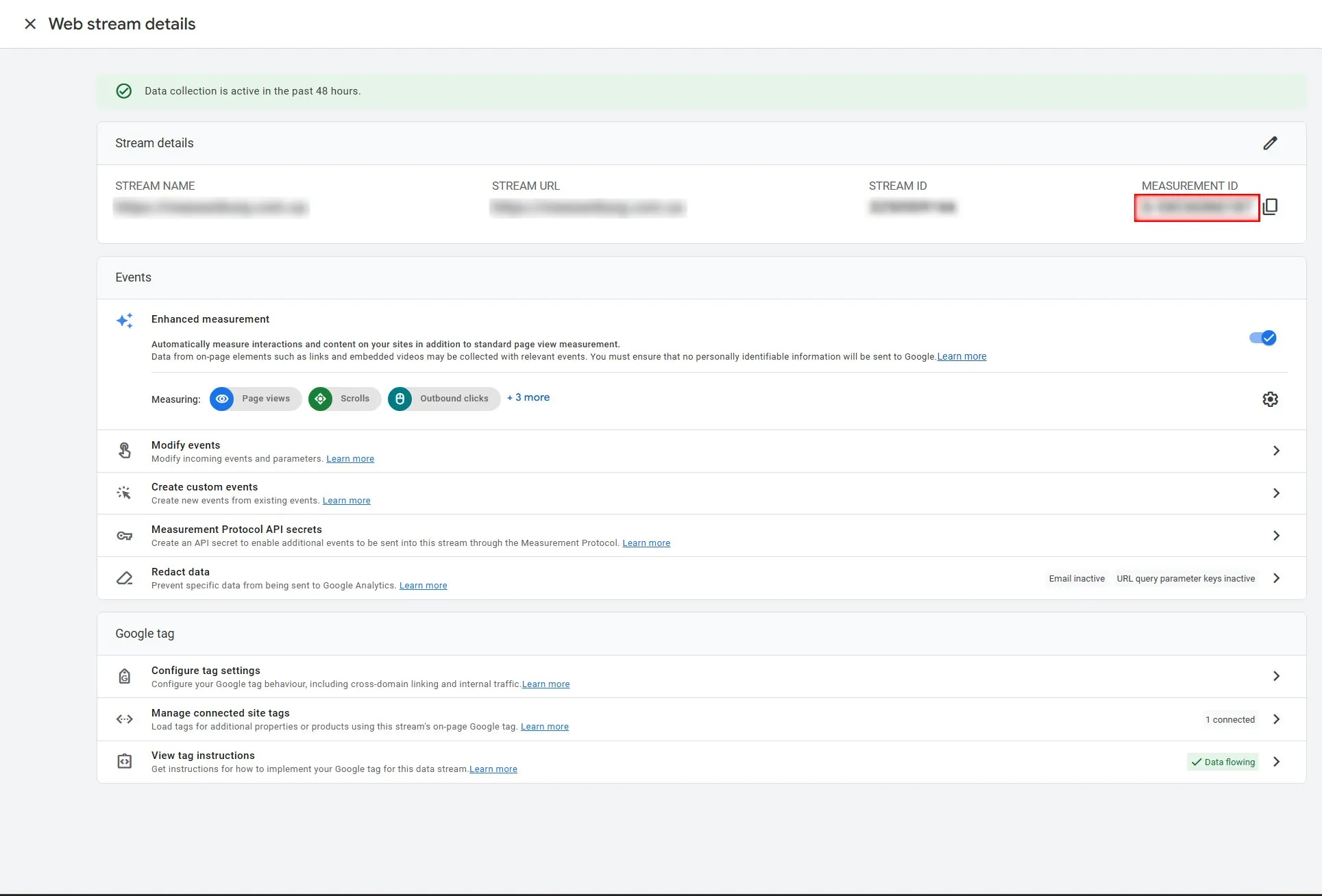Click the Outbound clicks mouse icon chip

point(400,399)
